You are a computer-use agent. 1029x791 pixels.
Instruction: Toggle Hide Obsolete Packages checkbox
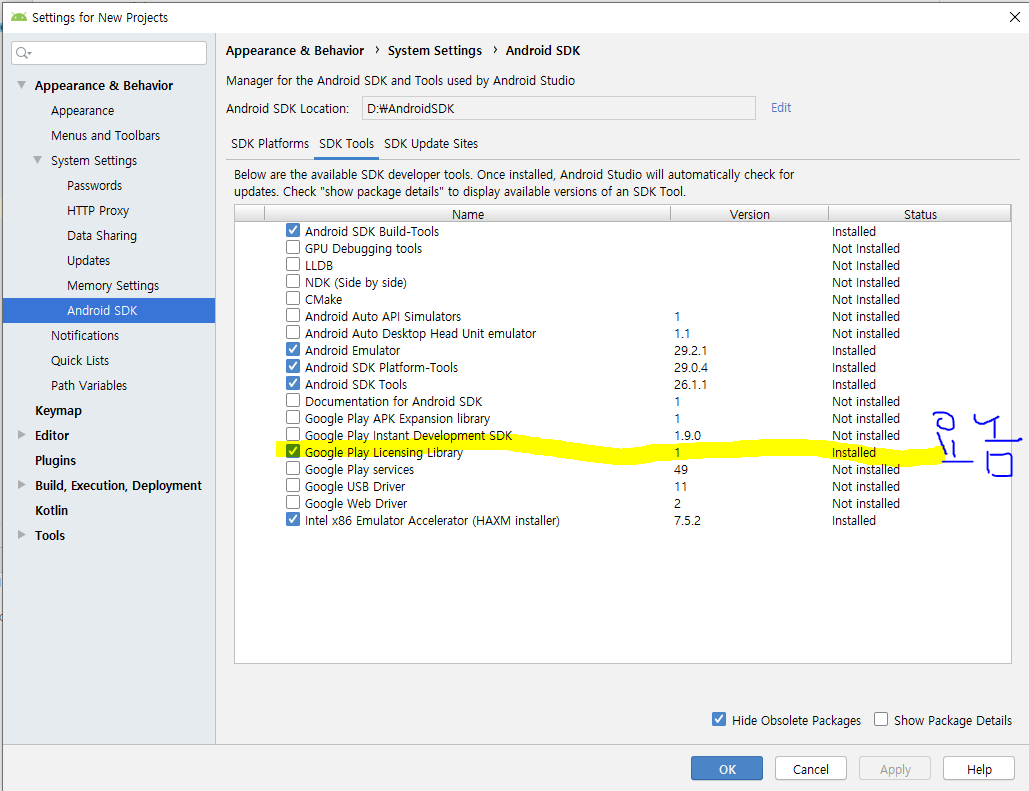719,719
